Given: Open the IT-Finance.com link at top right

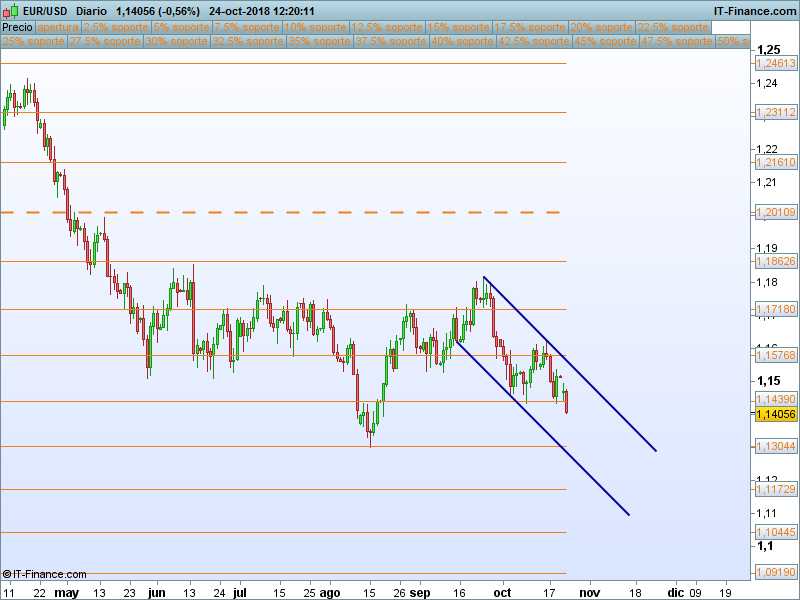Looking at the screenshot, I should tap(755, 11).
